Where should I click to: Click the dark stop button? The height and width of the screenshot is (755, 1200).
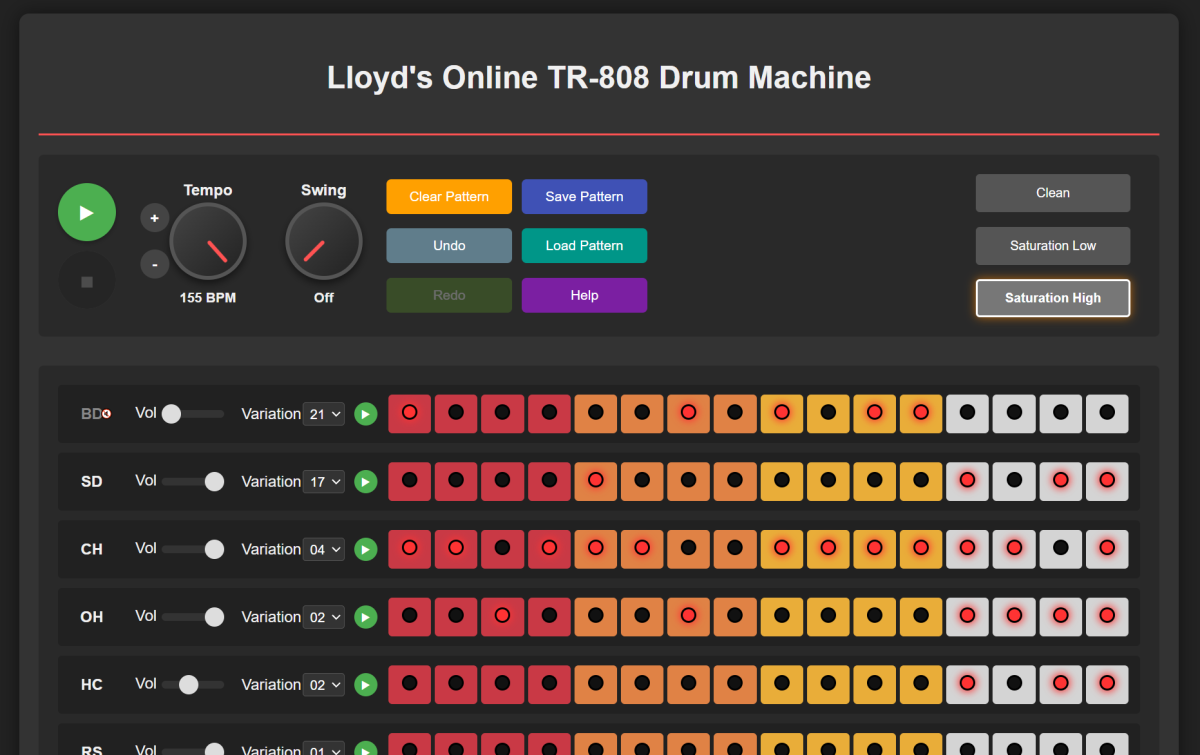[87, 282]
